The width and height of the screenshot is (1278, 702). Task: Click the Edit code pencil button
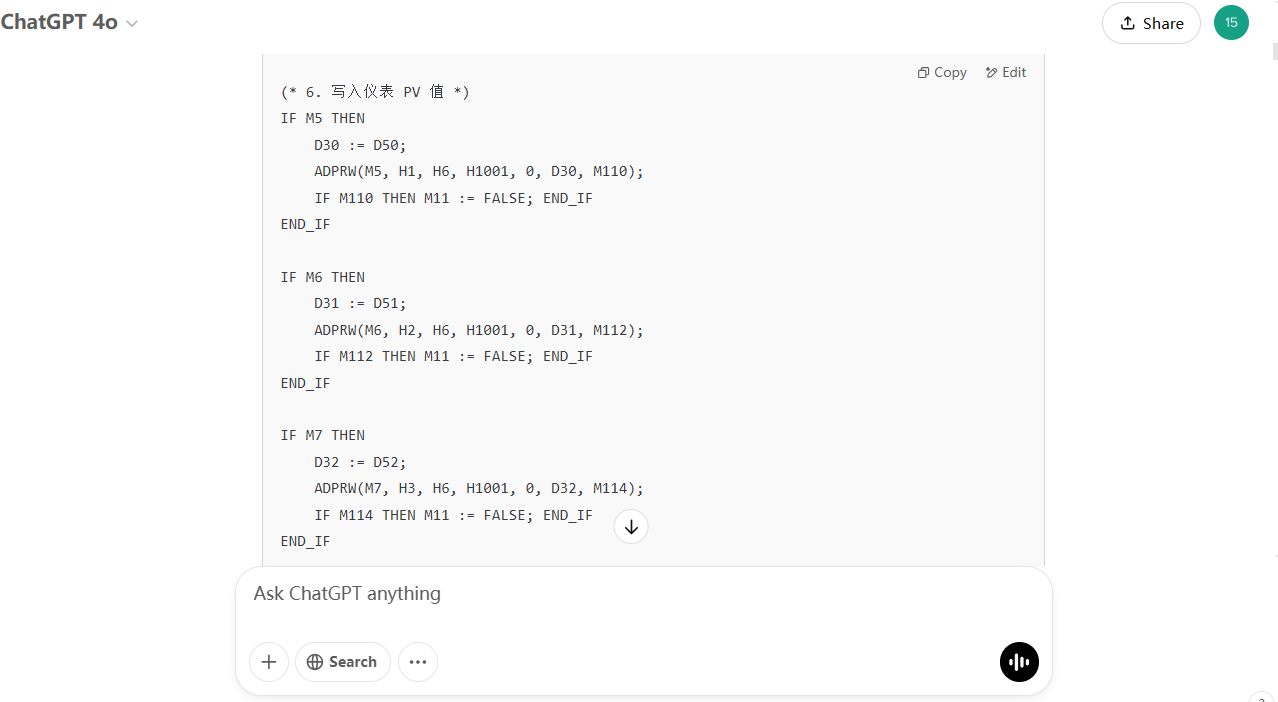click(1006, 72)
